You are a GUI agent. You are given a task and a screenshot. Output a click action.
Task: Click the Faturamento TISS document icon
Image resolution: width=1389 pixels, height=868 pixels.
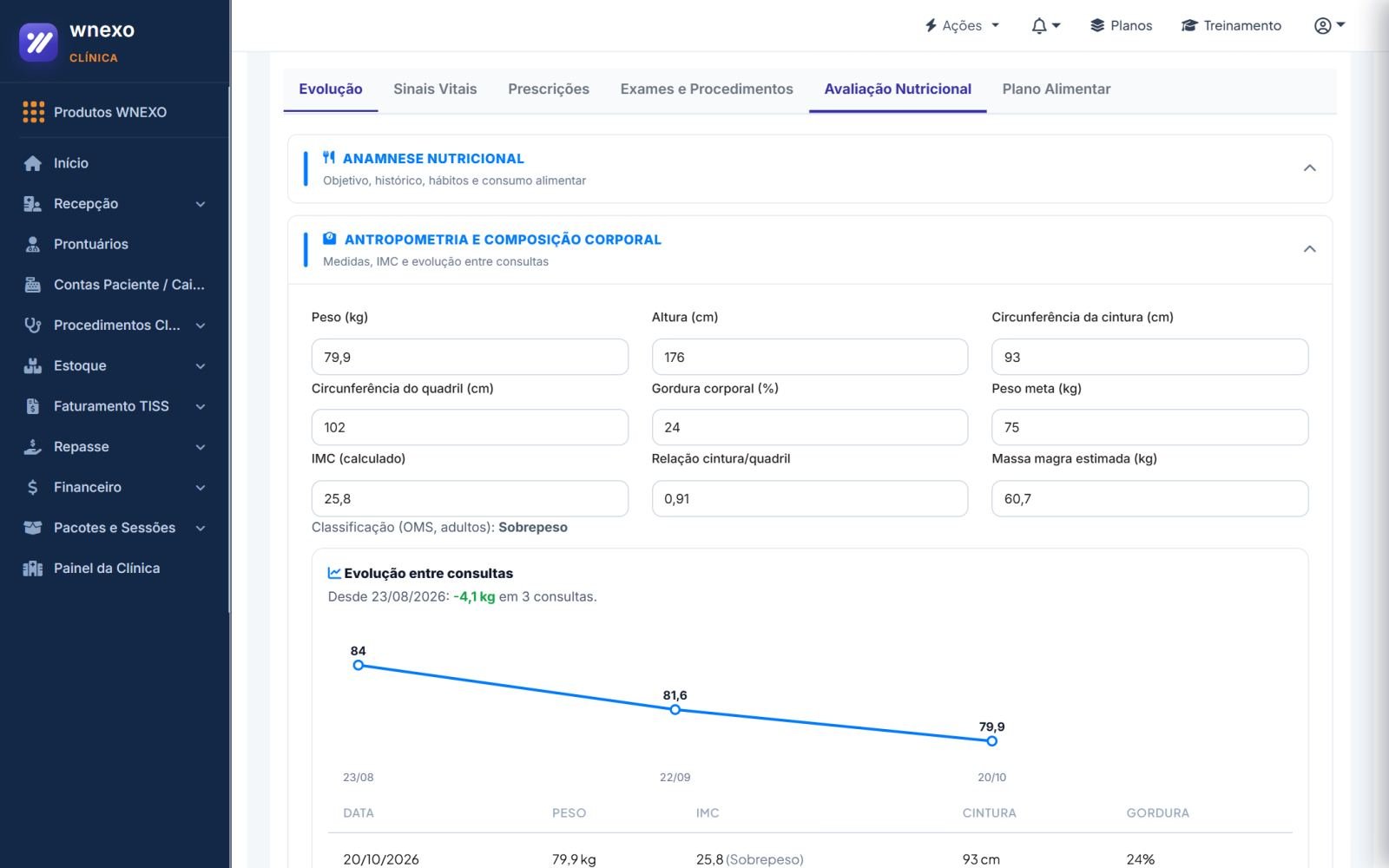pos(33,406)
